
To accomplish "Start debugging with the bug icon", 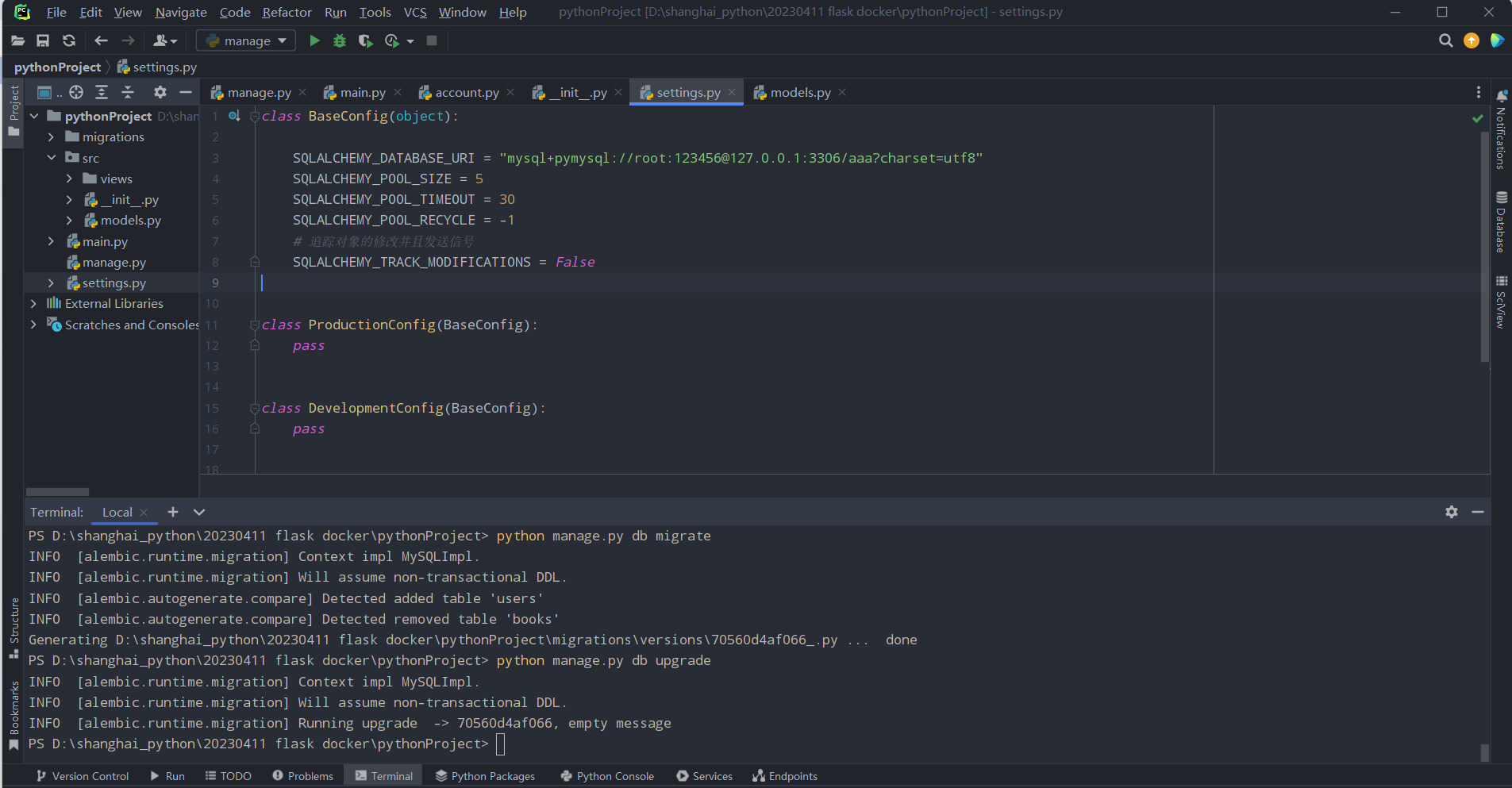I will click(x=340, y=40).
